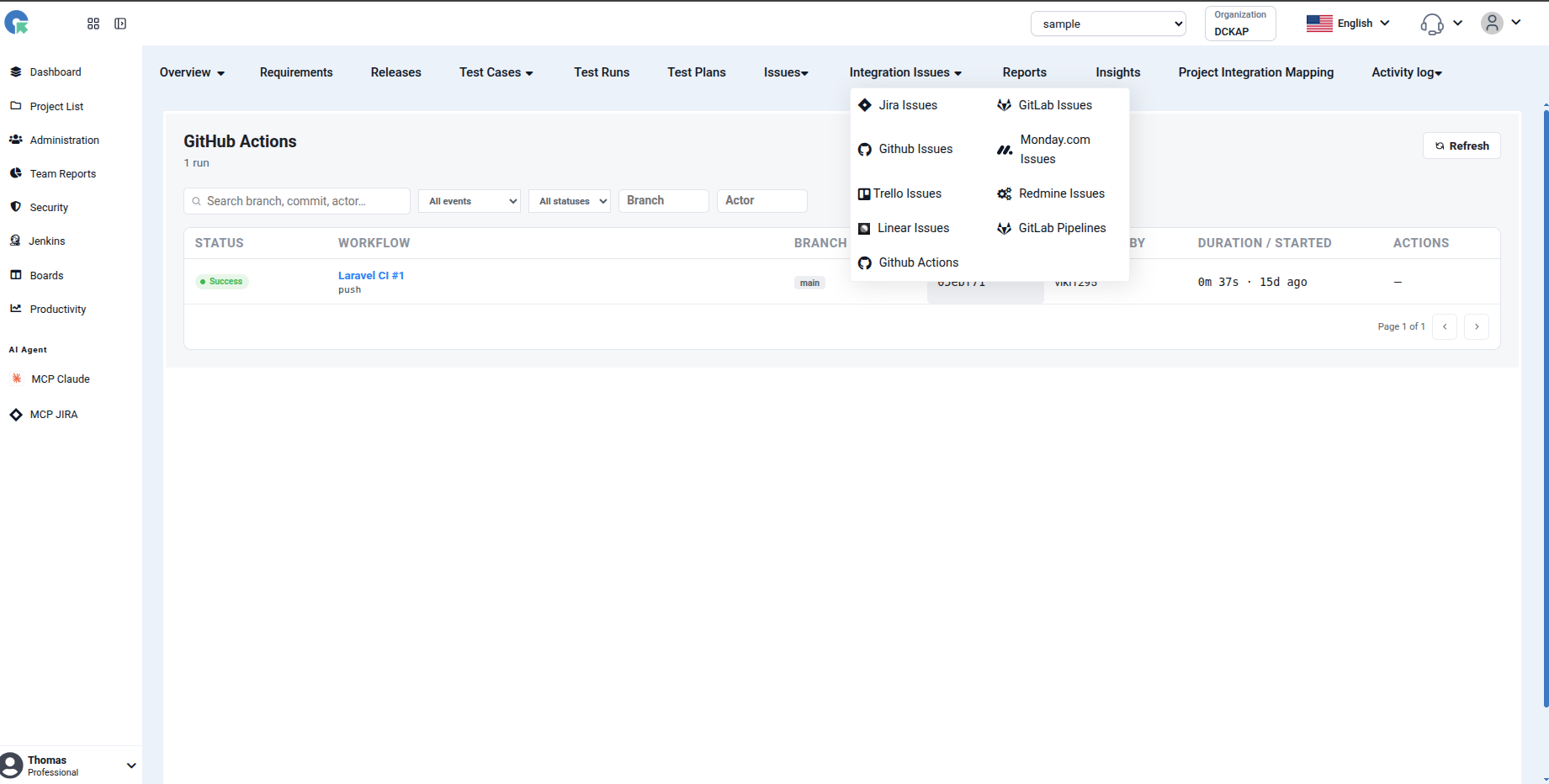Screen dimensions: 1549x784
Task: Click the GitLab Pipelines fox icon
Action: (x=1005, y=229)
